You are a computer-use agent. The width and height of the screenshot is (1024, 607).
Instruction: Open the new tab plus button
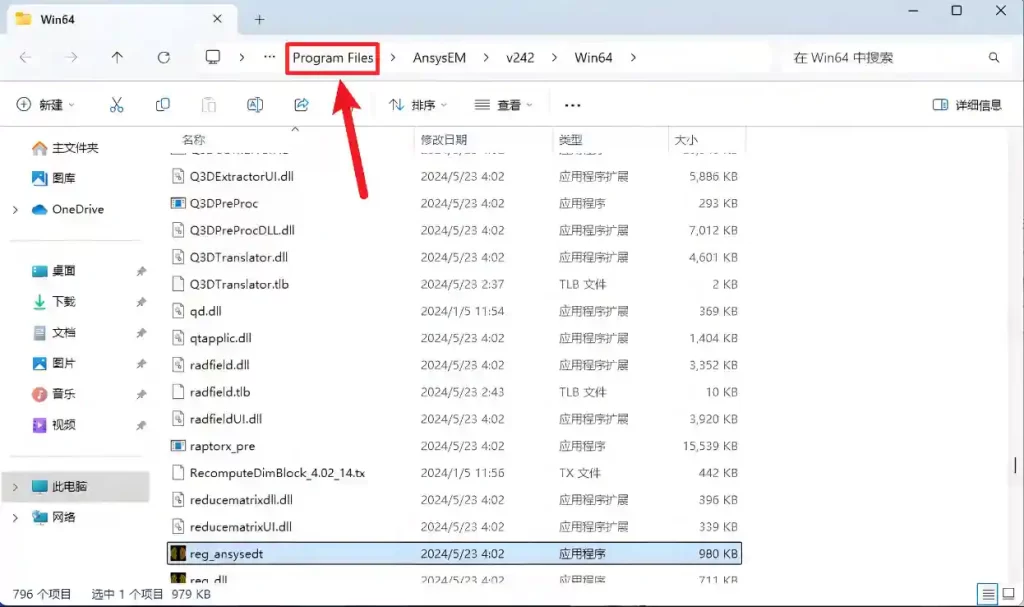tap(259, 19)
